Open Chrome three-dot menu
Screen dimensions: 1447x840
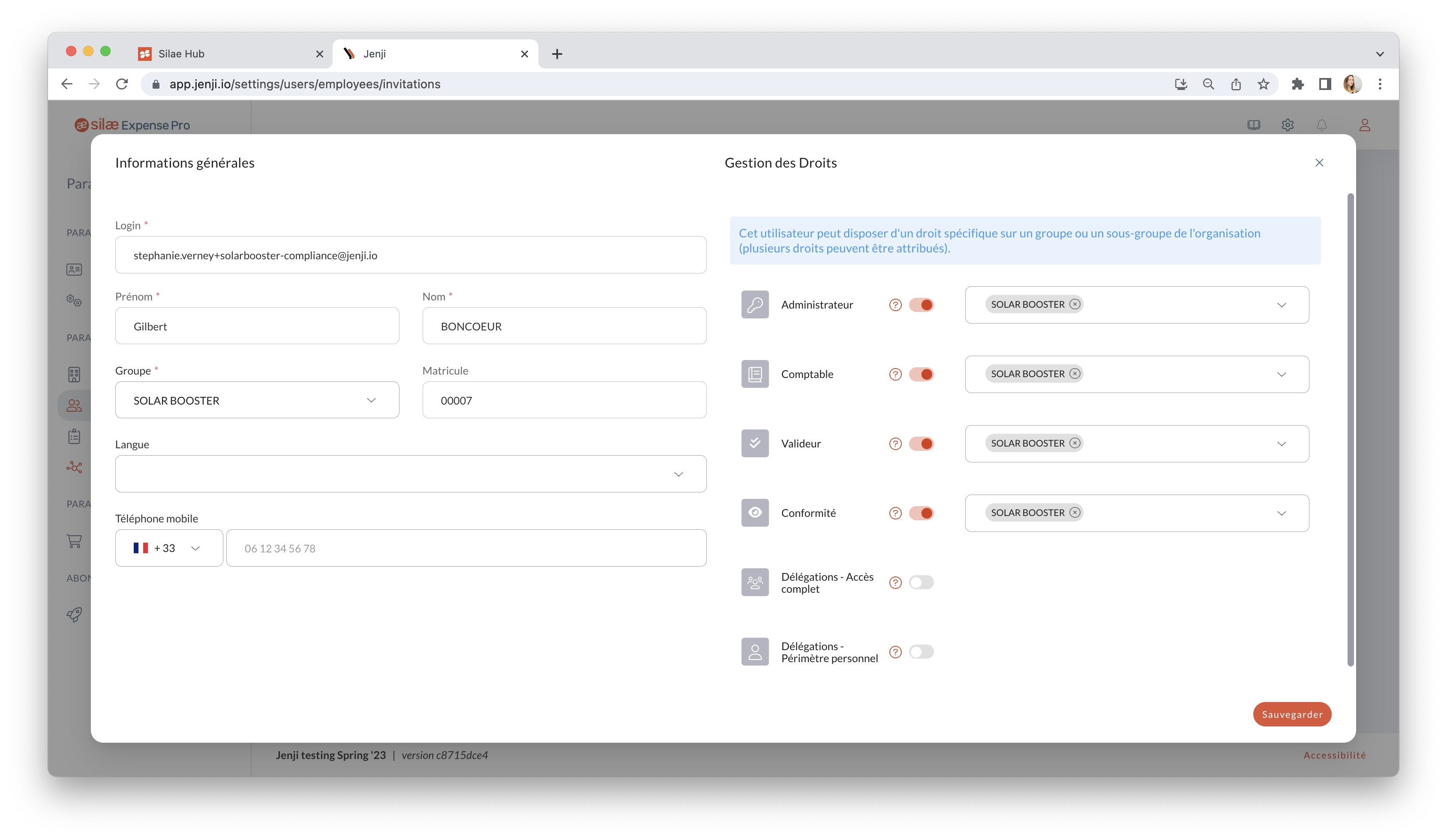click(1380, 84)
